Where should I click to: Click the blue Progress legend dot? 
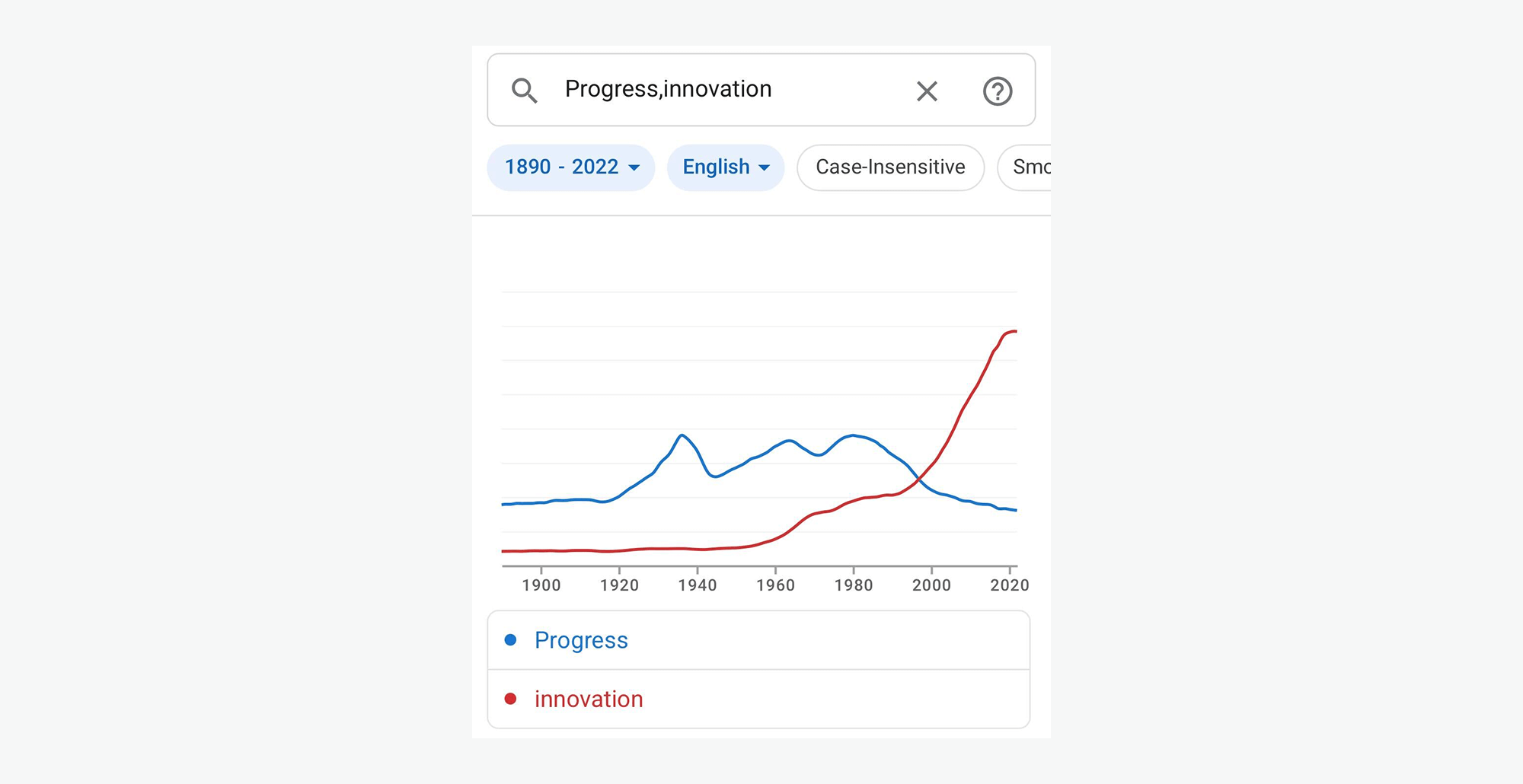click(x=511, y=640)
